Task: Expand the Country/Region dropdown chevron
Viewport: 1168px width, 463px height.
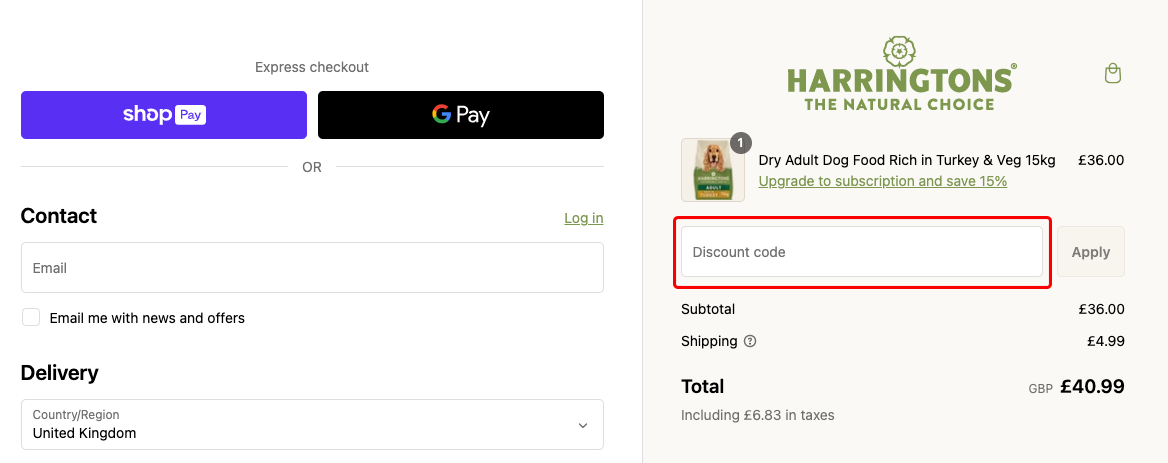Action: 583,425
